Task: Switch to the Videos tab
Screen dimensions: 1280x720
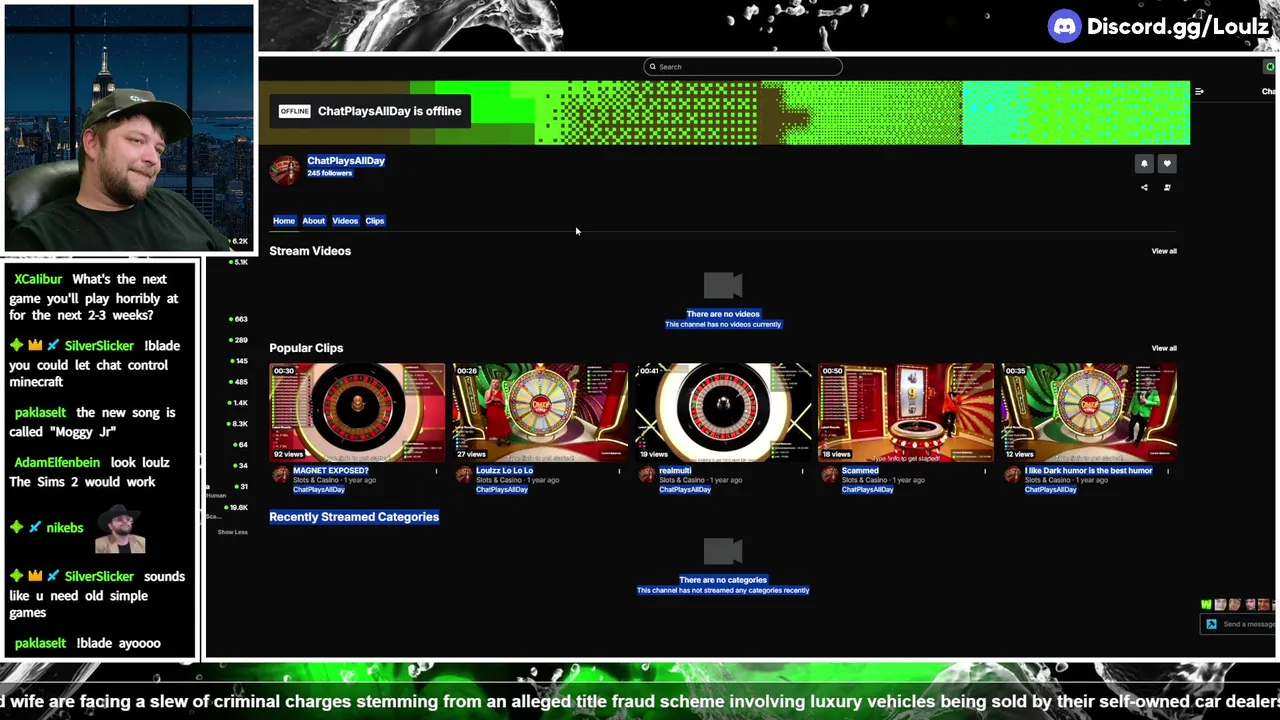Action: (345, 221)
